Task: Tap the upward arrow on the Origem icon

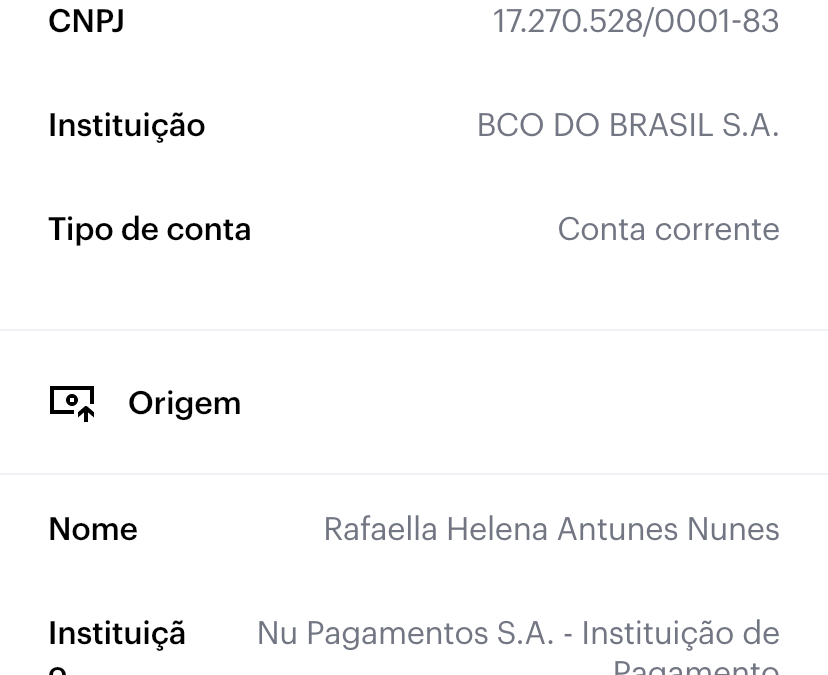Action: [x=86, y=414]
